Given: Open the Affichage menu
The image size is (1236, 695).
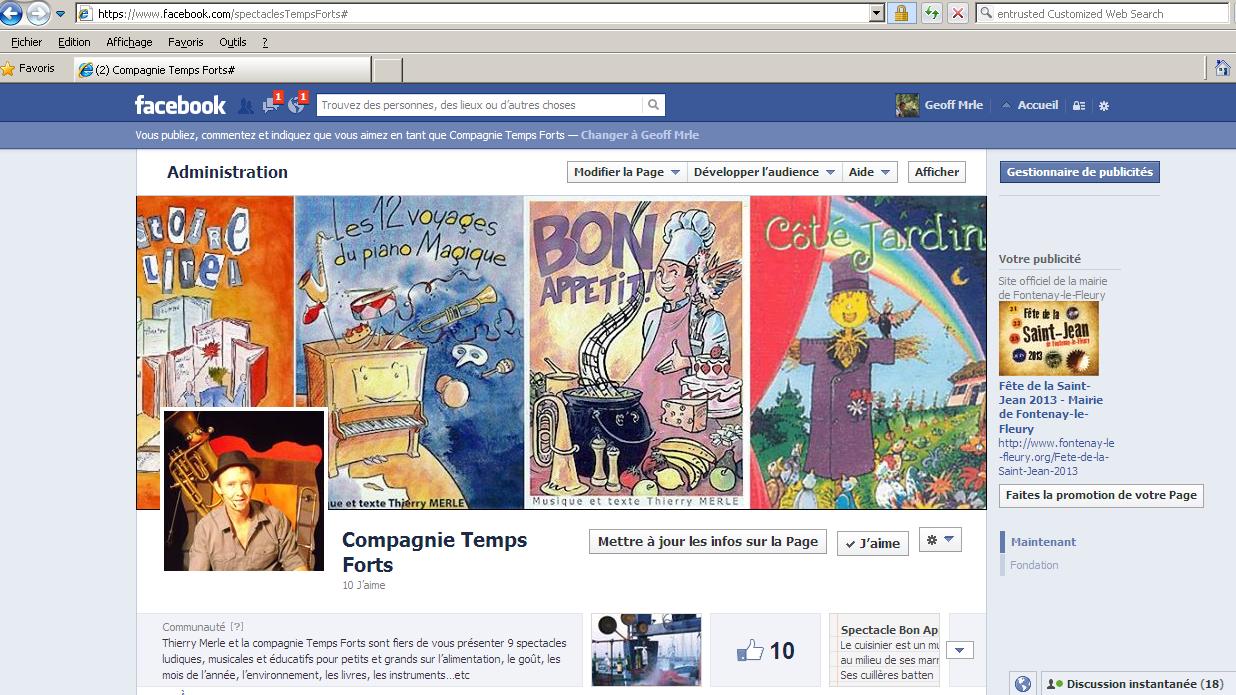Looking at the screenshot, I should click(129, 42).
